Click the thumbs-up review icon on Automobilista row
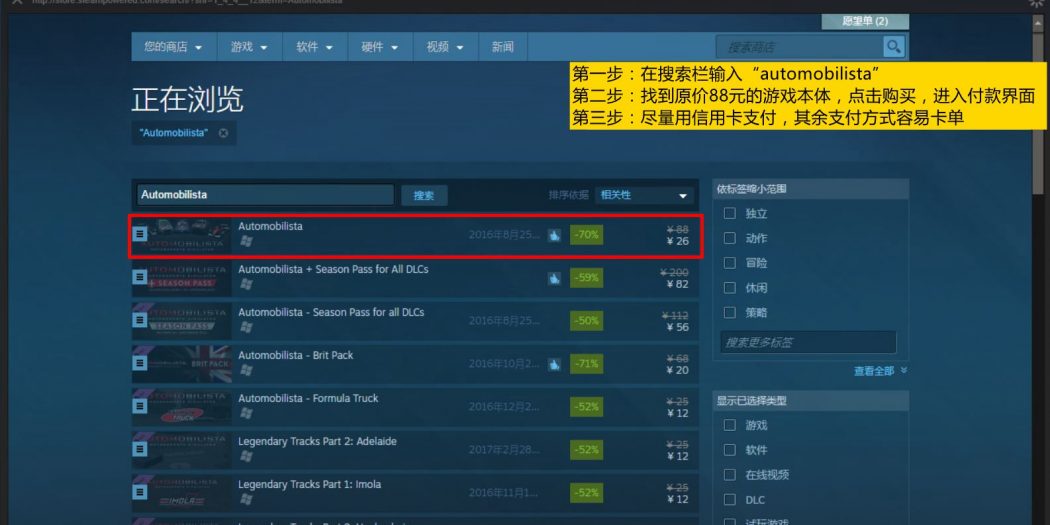This screenshot has width=1050, height=525. point(554,235)
